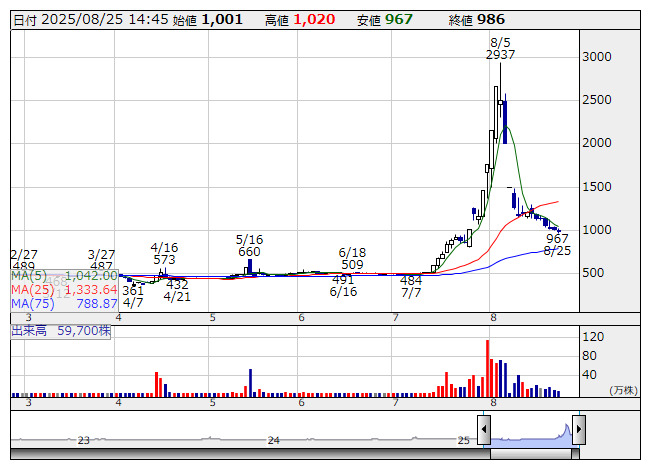Click the 8/25 low label at 967
Image resolution: width=653 pixels, height=470 pixels.
pyautogui.click(x=557, y=244)
